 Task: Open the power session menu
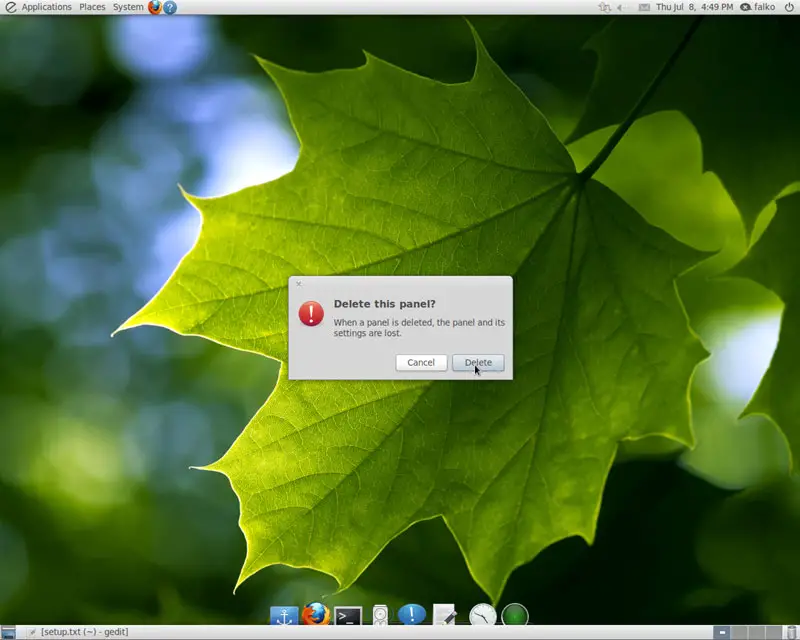789,7
